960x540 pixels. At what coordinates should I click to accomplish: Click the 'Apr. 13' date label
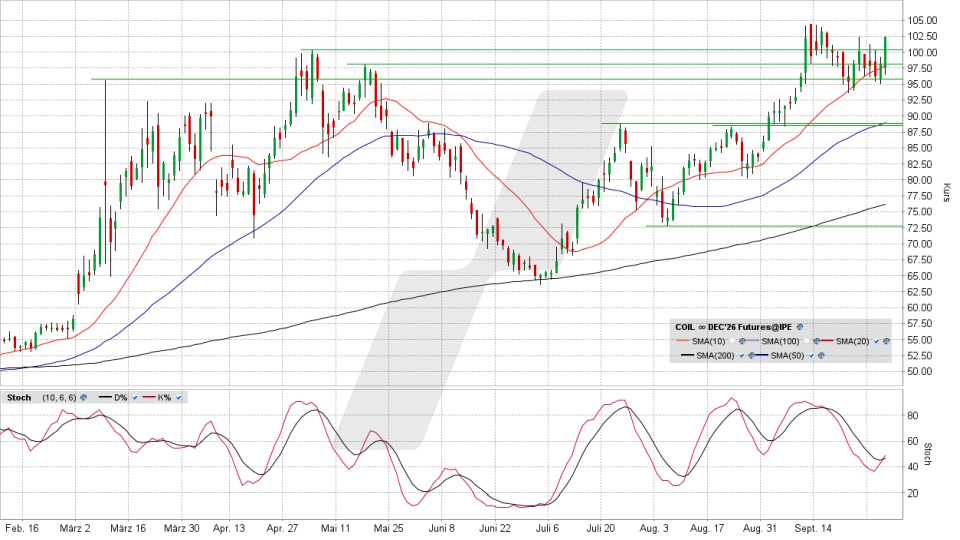[x=229, y=528]
